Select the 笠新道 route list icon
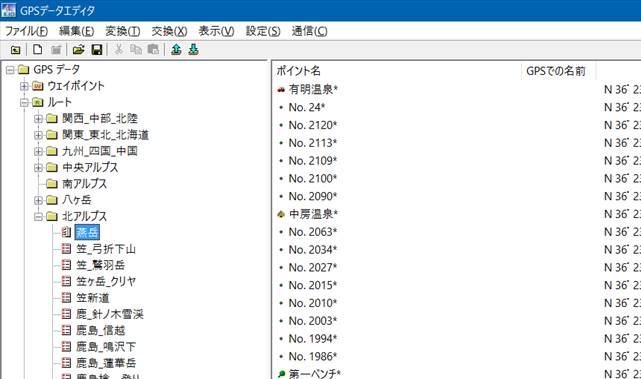Screen dimensions: 641x379 click(66, 297)
